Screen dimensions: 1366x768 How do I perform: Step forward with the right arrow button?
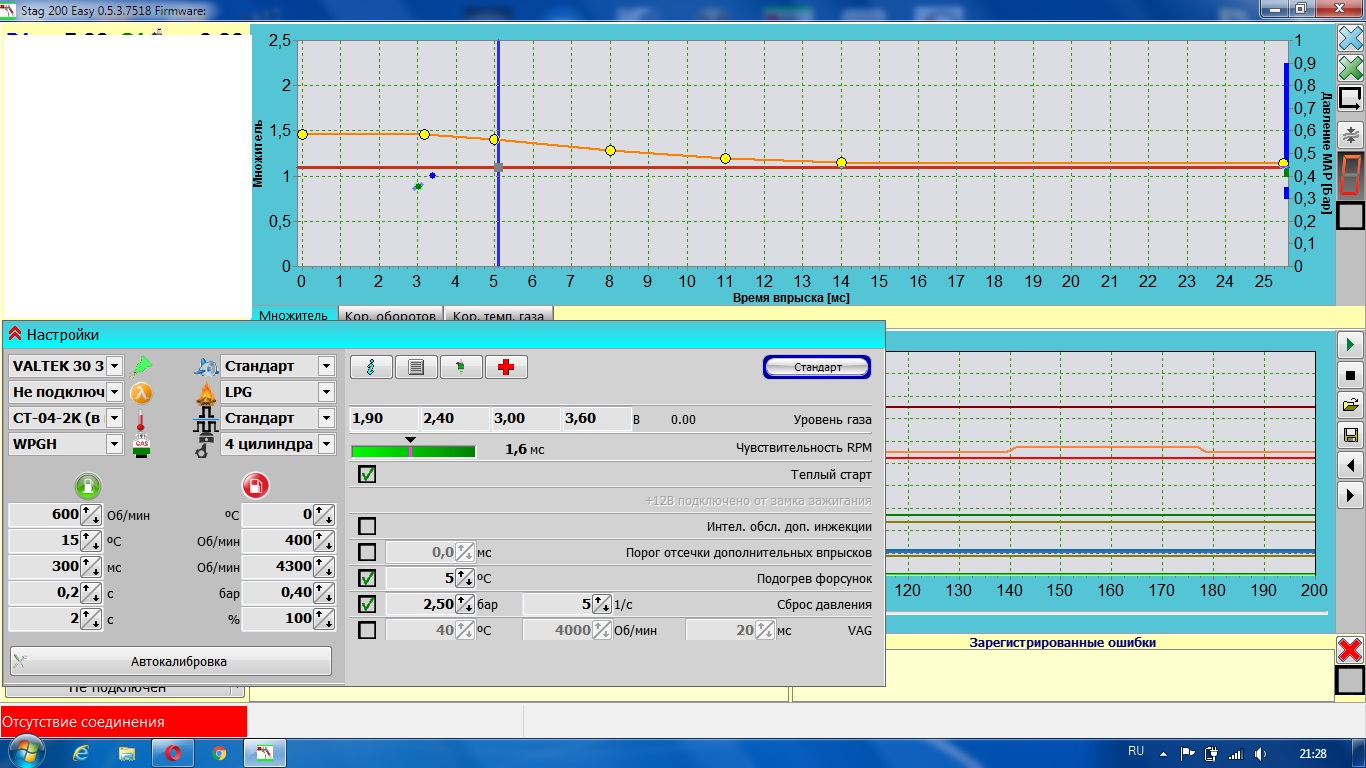click(1350, 495)
